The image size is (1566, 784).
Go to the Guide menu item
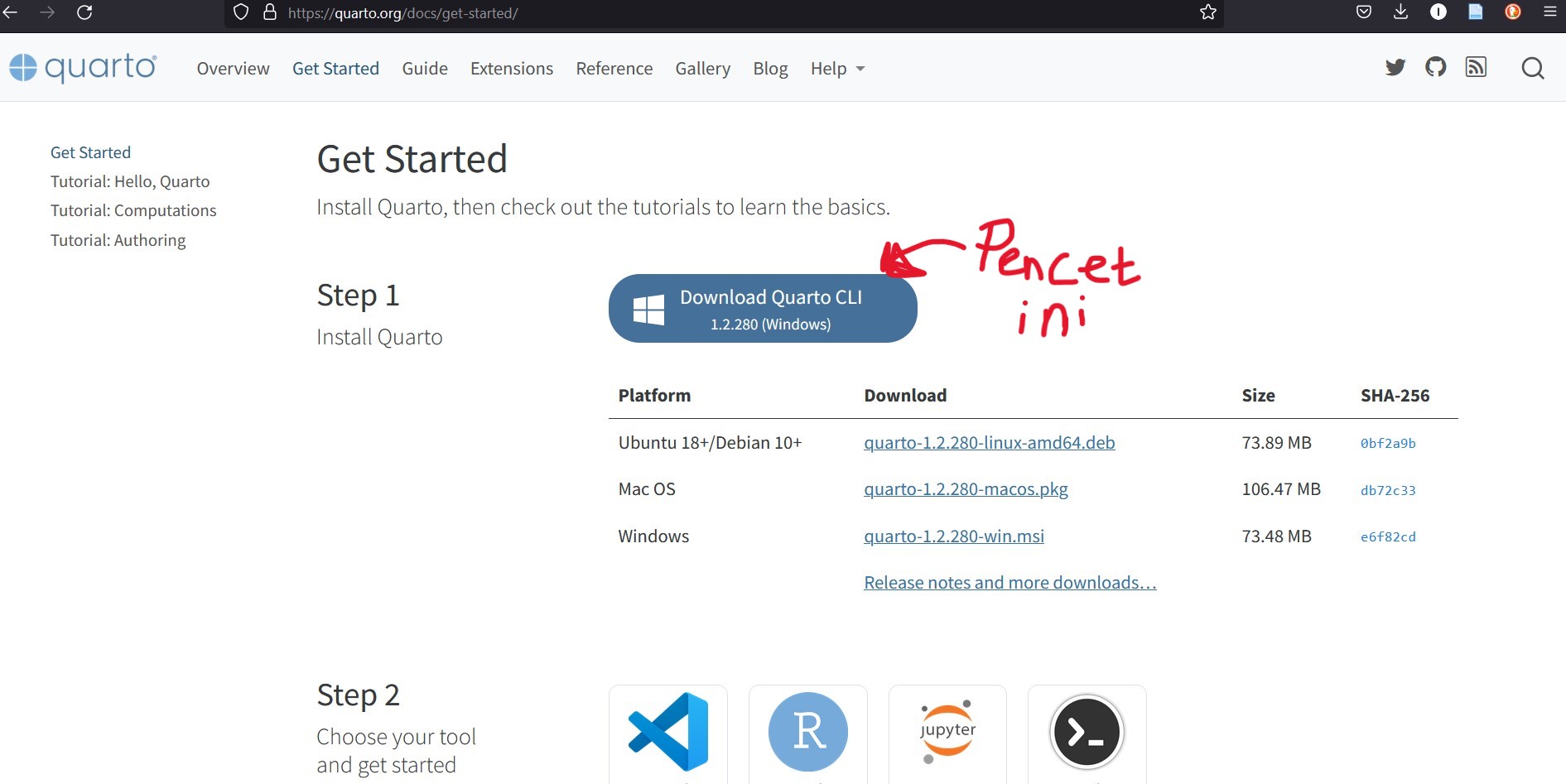[425, 69]
